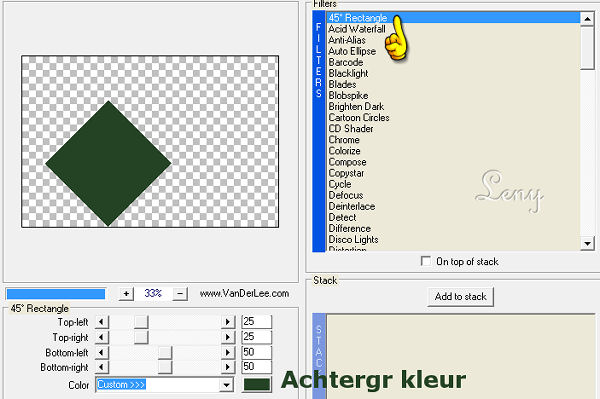This screenshot has width=600, height=399.
Task: Select the Chrome filter in list
Action: (x=344, y=140)
